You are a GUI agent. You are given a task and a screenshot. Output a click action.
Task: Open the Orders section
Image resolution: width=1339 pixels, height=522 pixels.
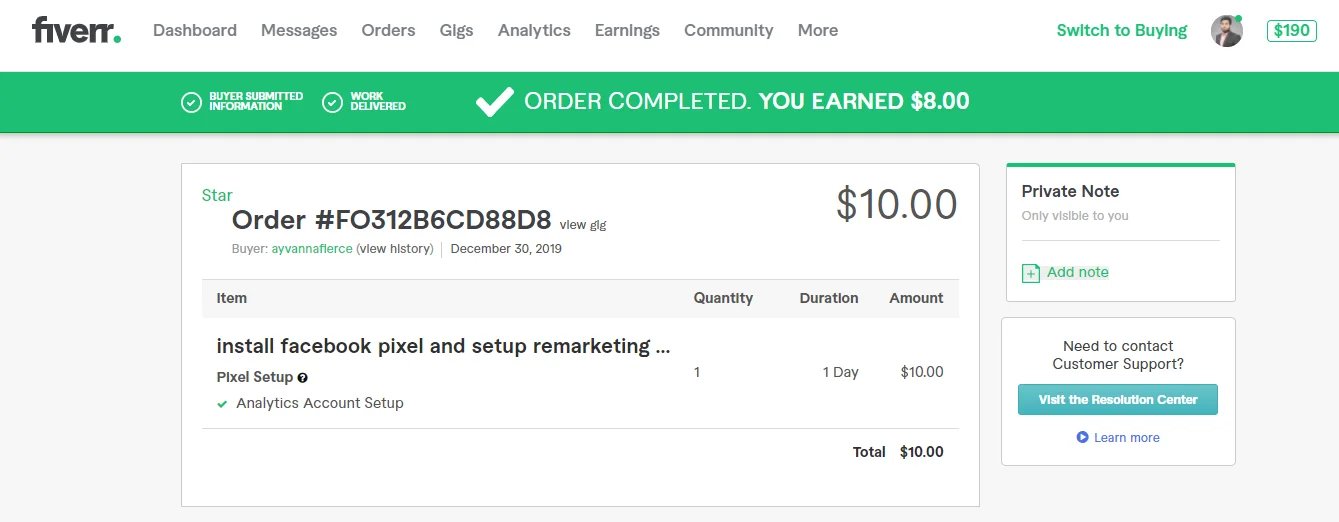tap(388, 30)
